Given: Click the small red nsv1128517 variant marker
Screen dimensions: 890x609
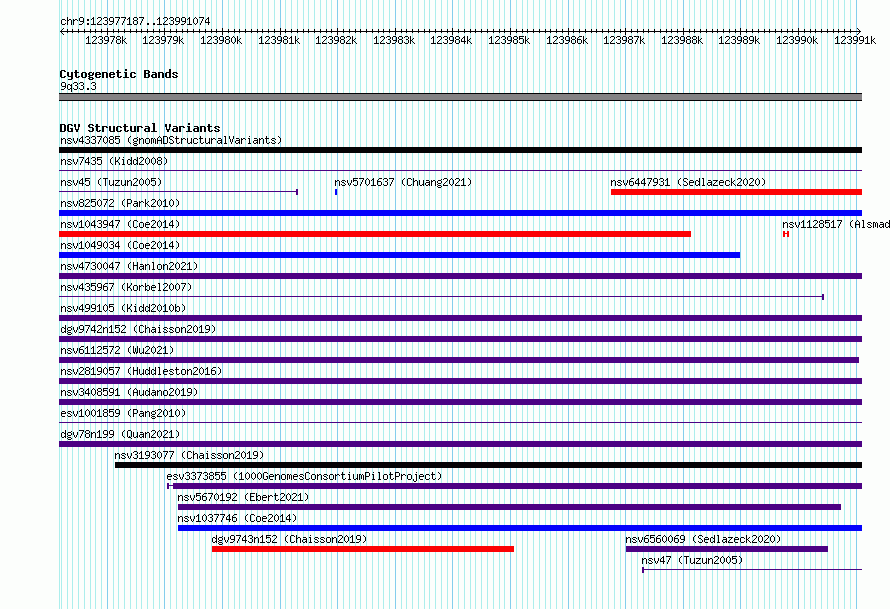Looking at the screenshot, I should 786,234.
